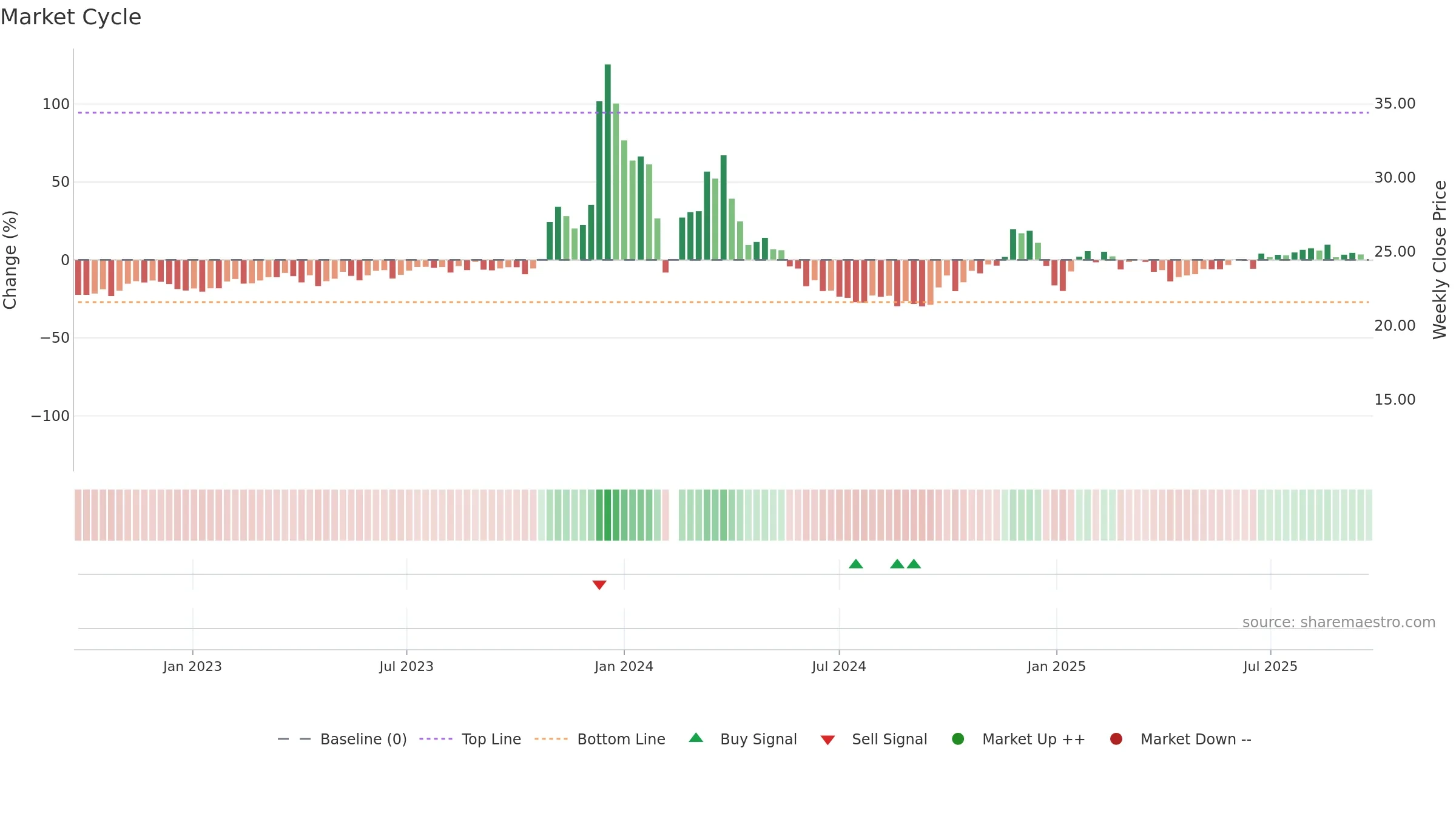
Task: Click the Jul 2024 axis label
Action: pos(839,667)
